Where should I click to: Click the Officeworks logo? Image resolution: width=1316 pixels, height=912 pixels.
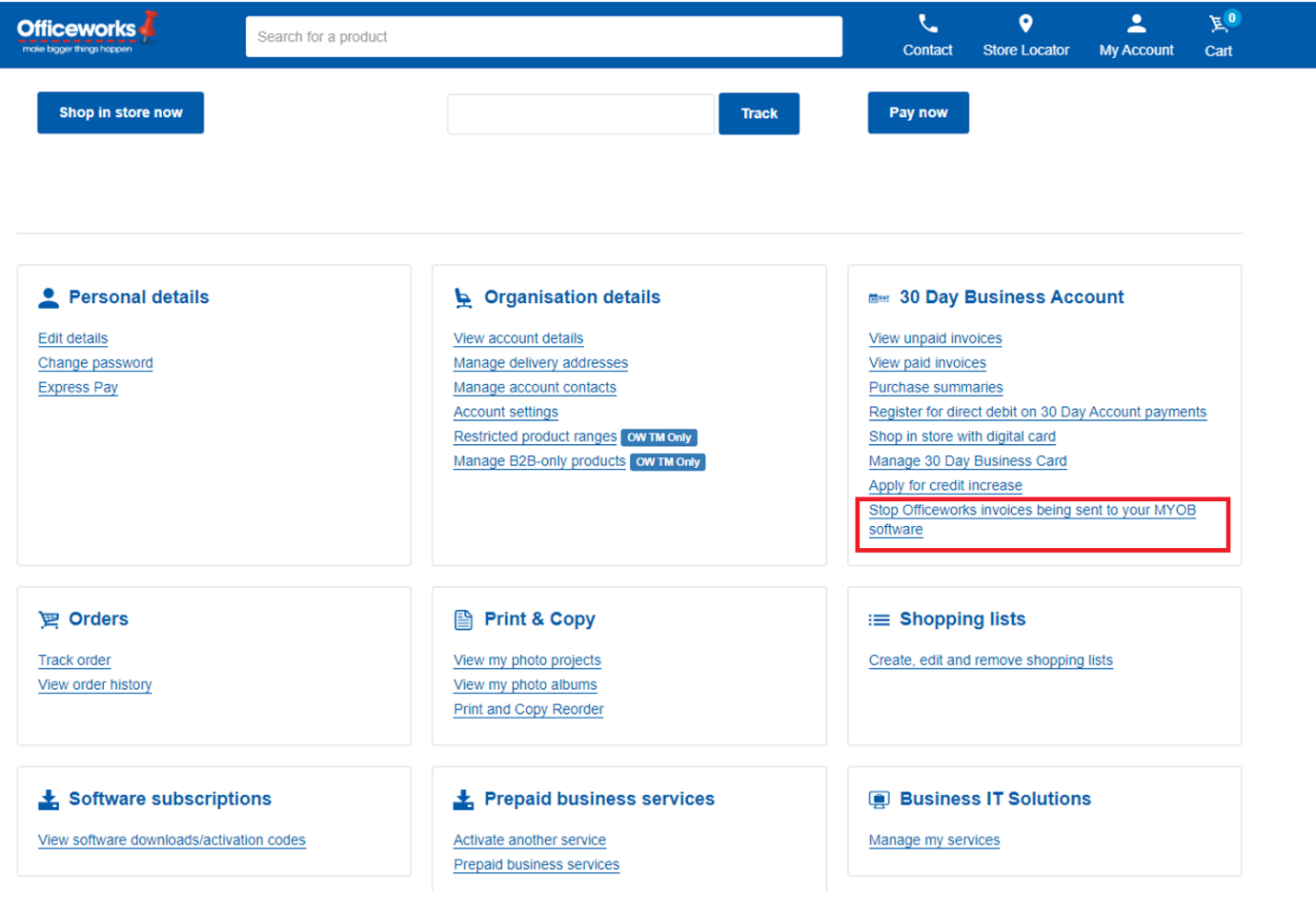click(86, 32)
